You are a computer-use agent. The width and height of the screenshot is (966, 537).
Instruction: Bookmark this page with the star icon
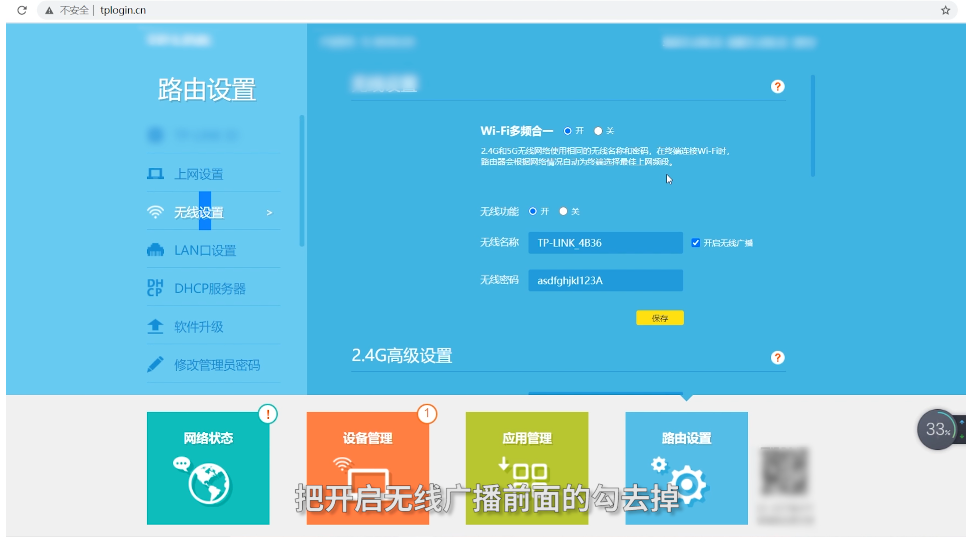945,10
